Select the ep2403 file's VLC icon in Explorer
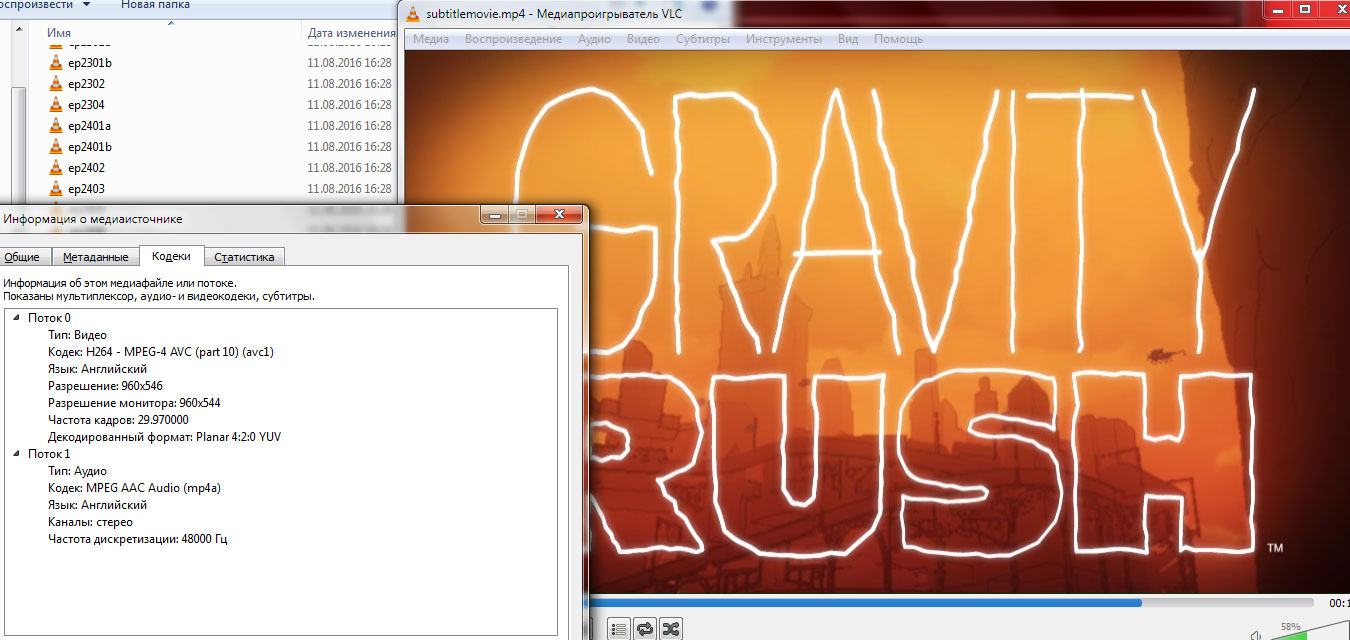1350x640 pixels. [56, 189]
